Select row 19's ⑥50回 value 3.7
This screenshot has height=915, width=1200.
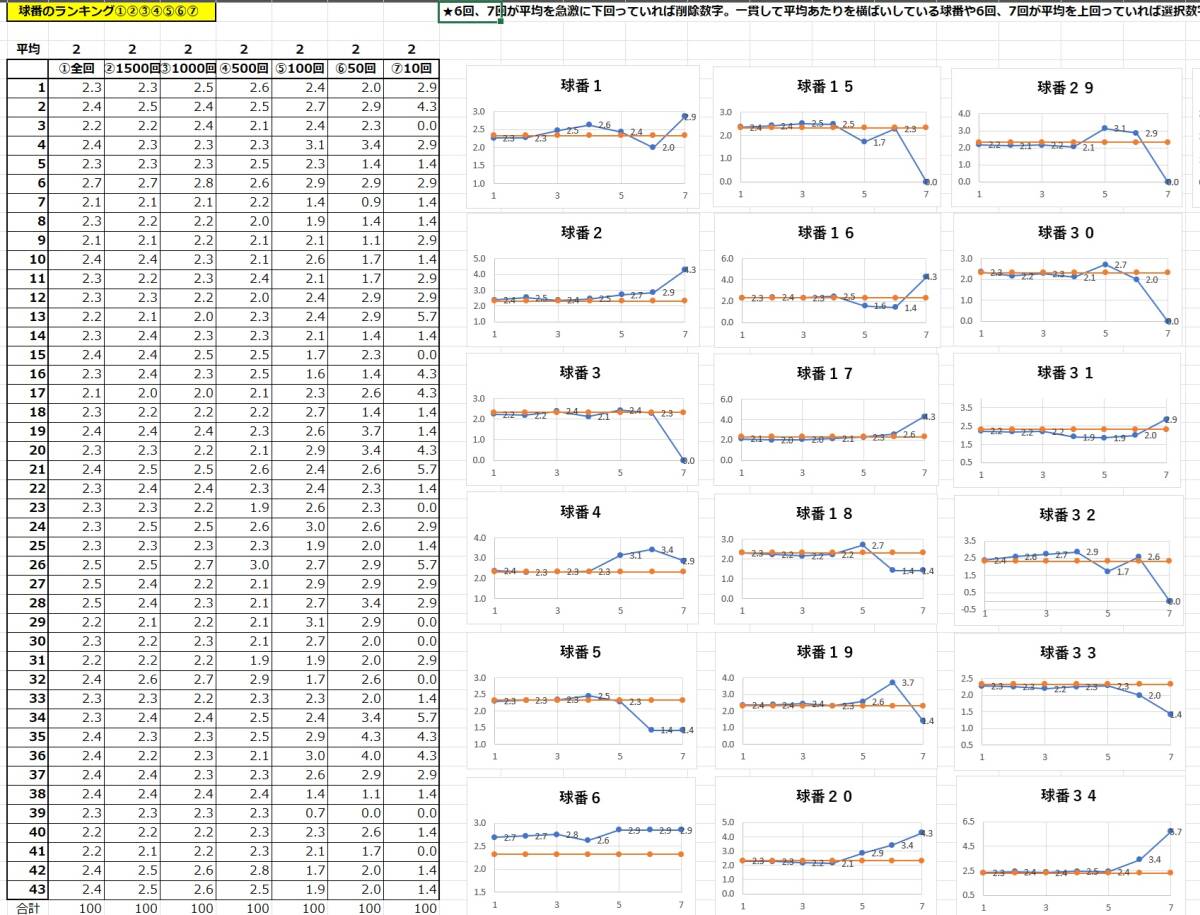pos(356,431)
